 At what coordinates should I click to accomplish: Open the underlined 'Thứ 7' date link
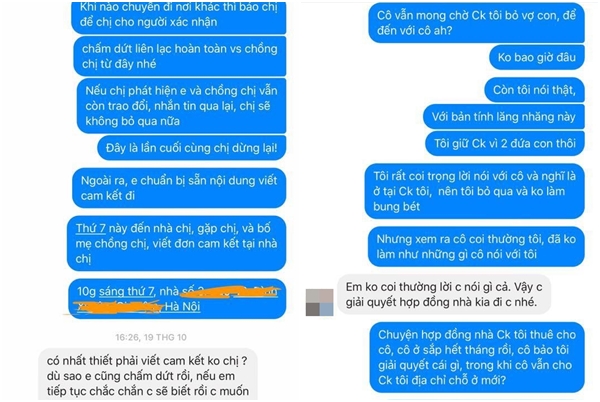coord(91,228)
